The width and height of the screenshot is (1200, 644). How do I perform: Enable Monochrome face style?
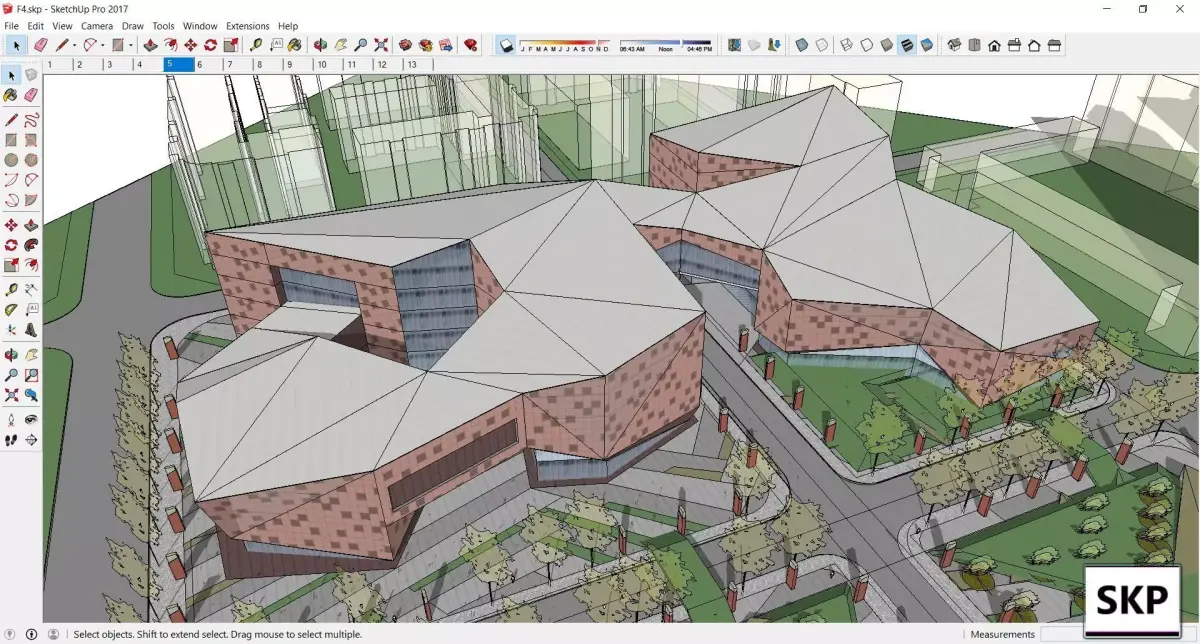(926, 45)
